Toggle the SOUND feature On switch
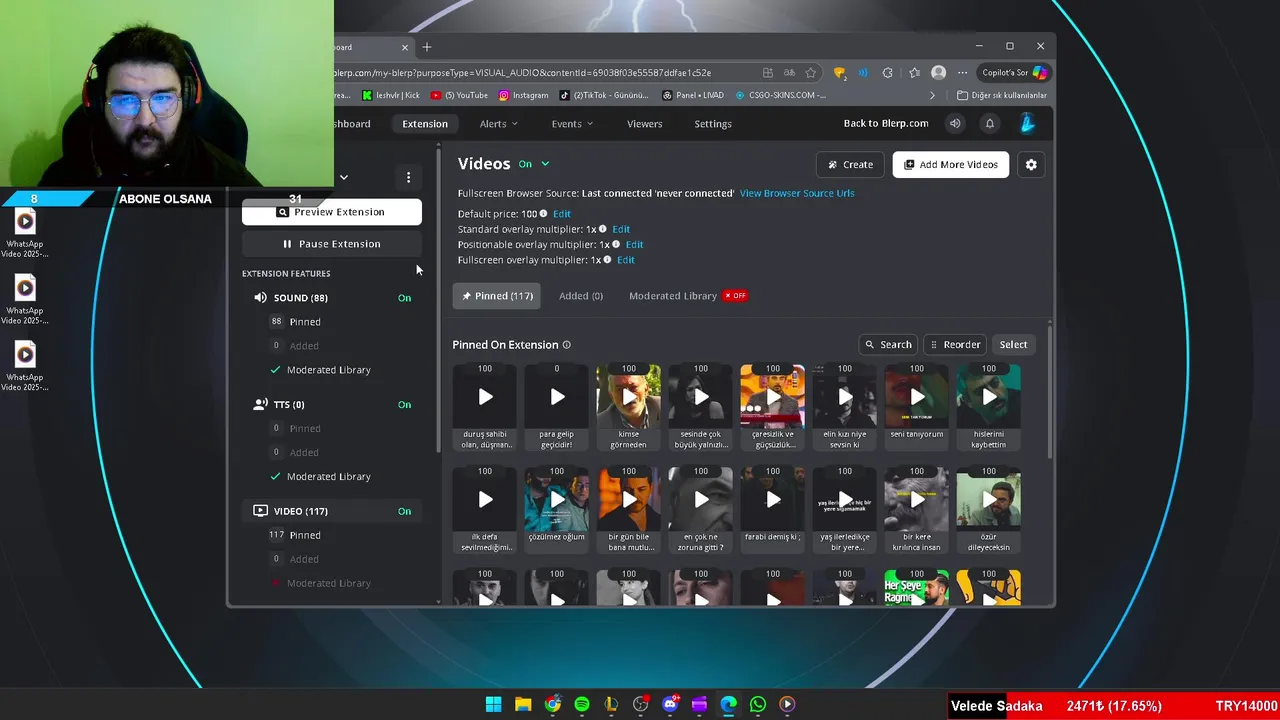Image resolution: width=1280 pixels, height=720 pixels. pos(404,298)
